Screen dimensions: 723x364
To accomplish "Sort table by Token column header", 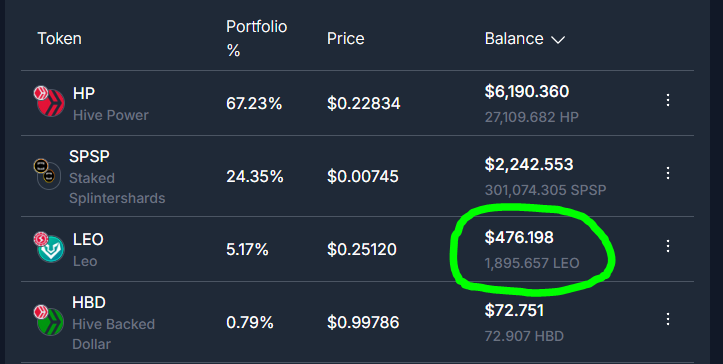I will click(x=59, y=39).
